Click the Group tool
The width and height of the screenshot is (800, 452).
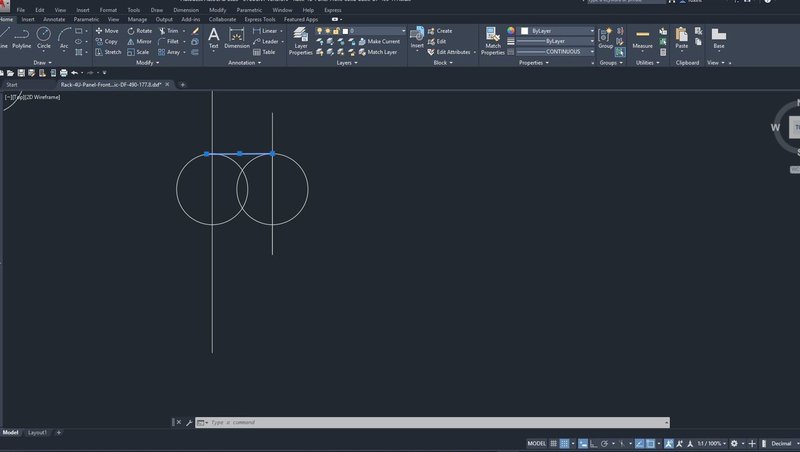point(605,38)
